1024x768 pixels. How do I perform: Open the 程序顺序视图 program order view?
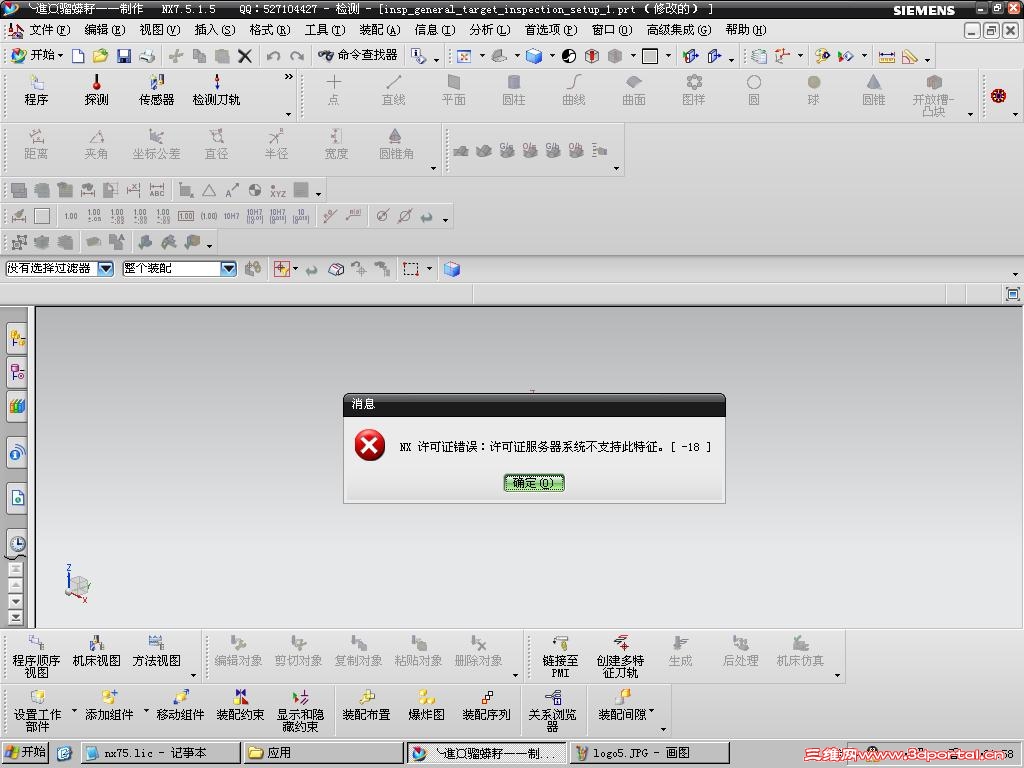coord(37,656)
